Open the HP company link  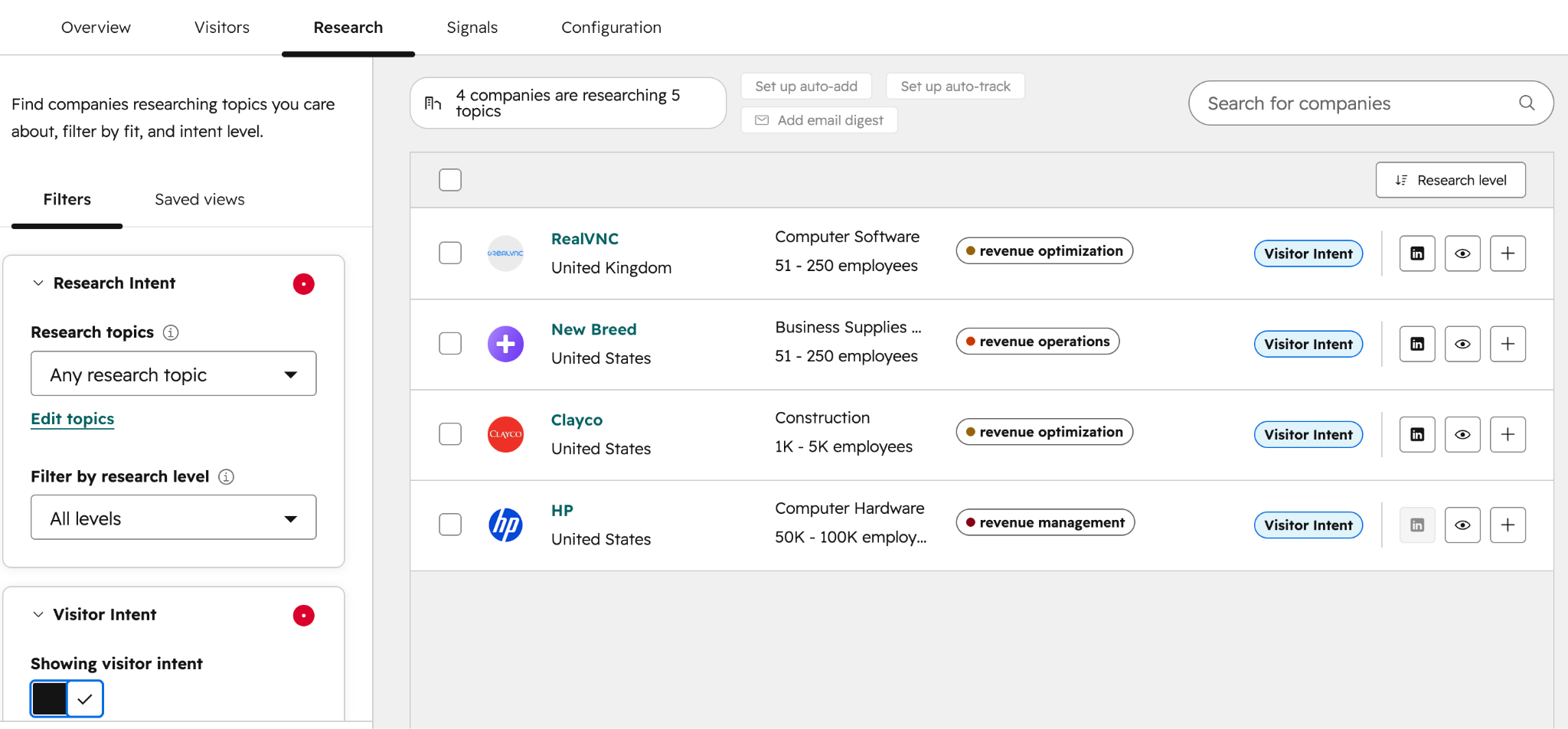(x=562, y=510)
